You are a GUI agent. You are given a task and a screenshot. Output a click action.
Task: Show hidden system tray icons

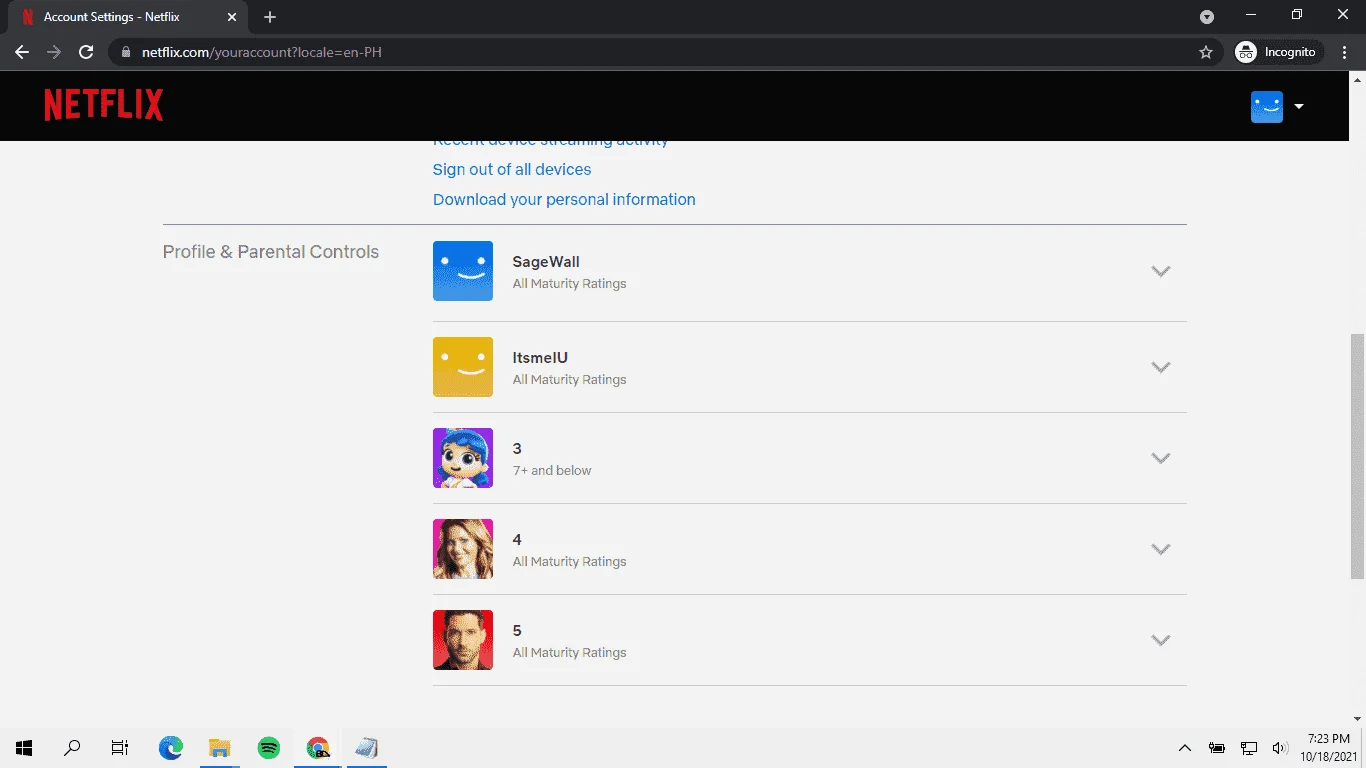point(1185,748)
